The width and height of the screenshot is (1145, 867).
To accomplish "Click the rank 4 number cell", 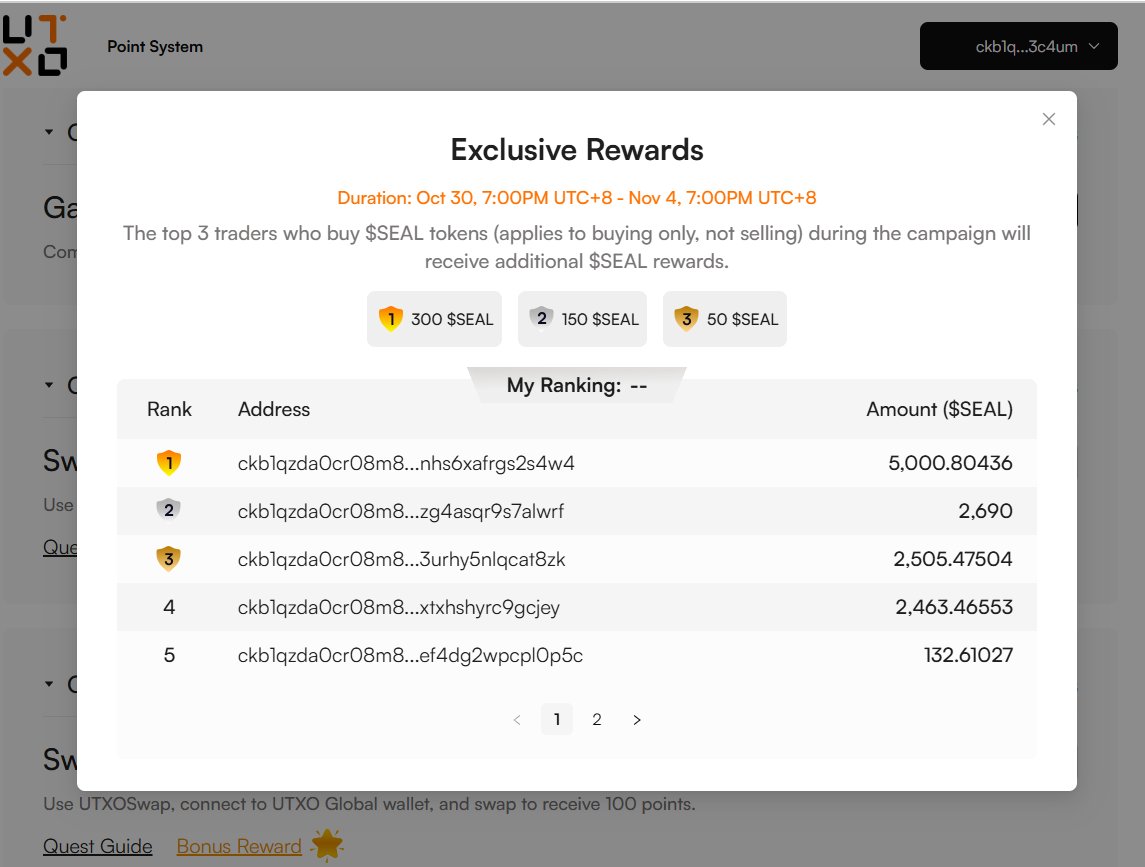I will coord(169,607).
